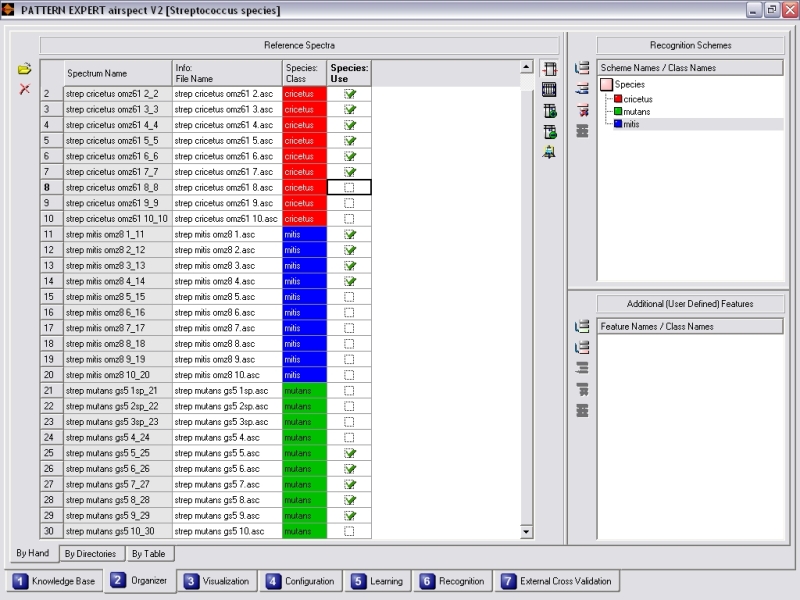This screenshot has height=600, width=800.
Task: Click the red delete icon beside scheme list
Action: click(x=582, y=110)
